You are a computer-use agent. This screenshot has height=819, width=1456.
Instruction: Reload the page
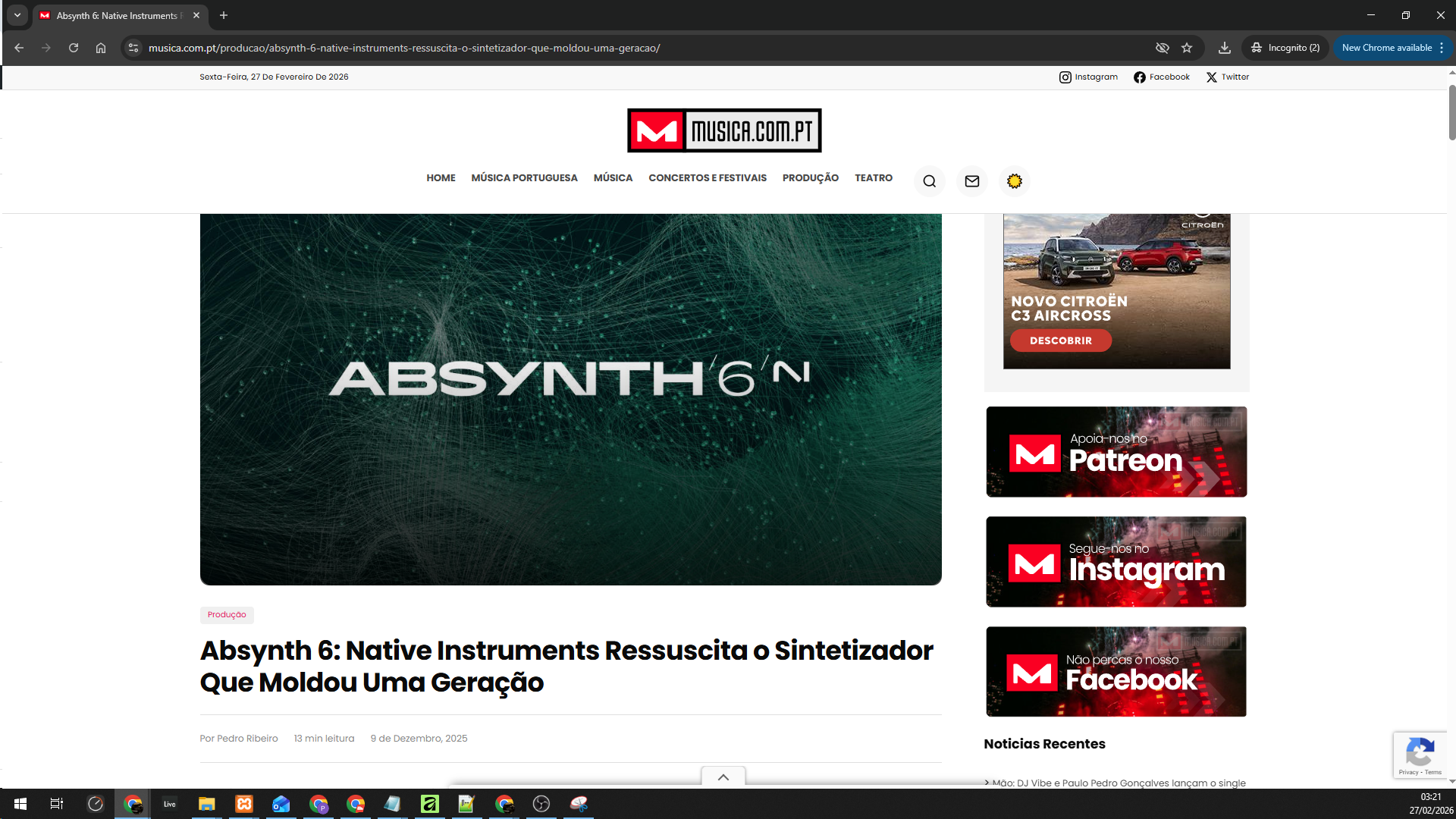coord(74,48)
